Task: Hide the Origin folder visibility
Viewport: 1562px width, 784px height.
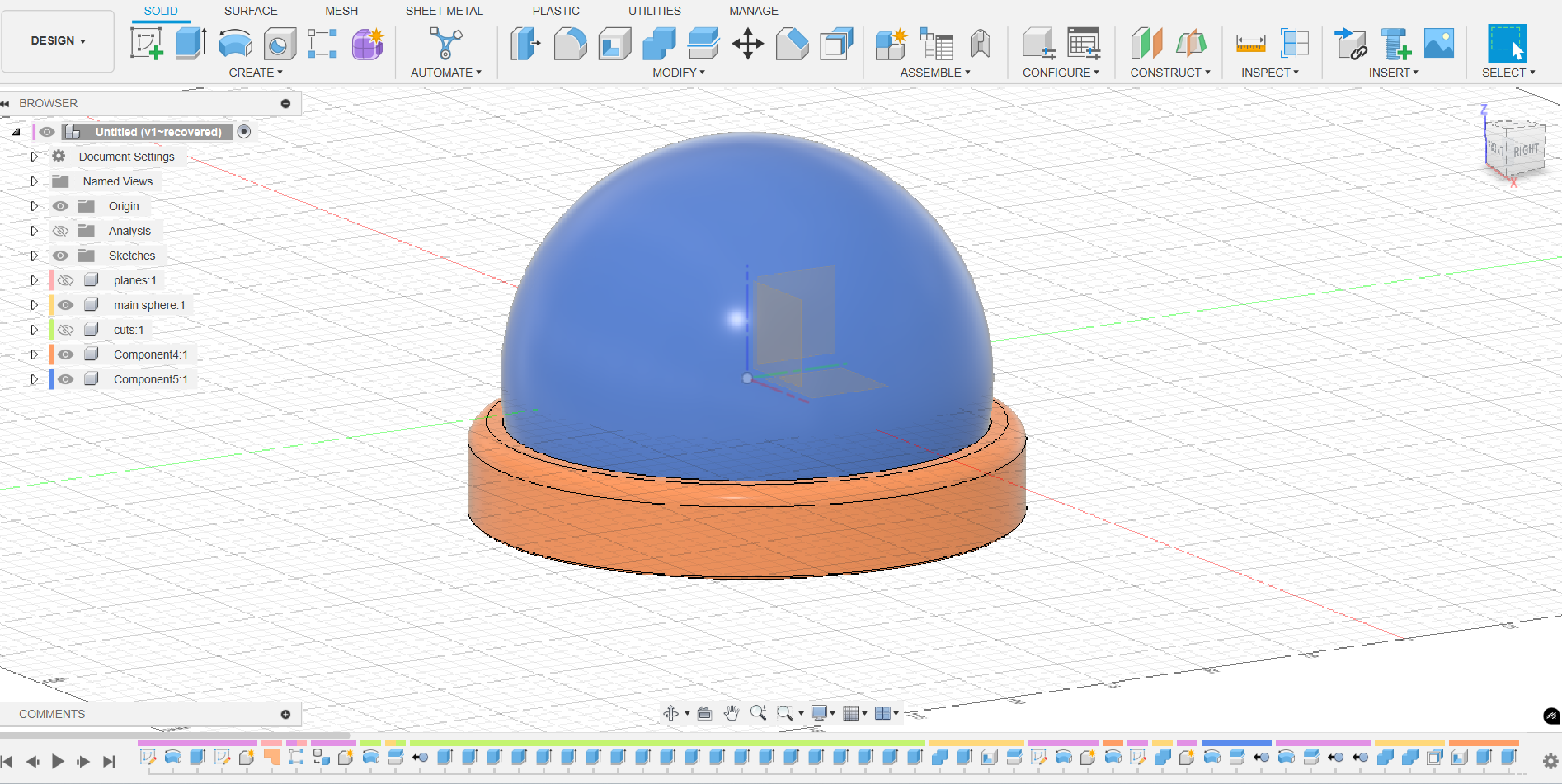Action: 60,206
